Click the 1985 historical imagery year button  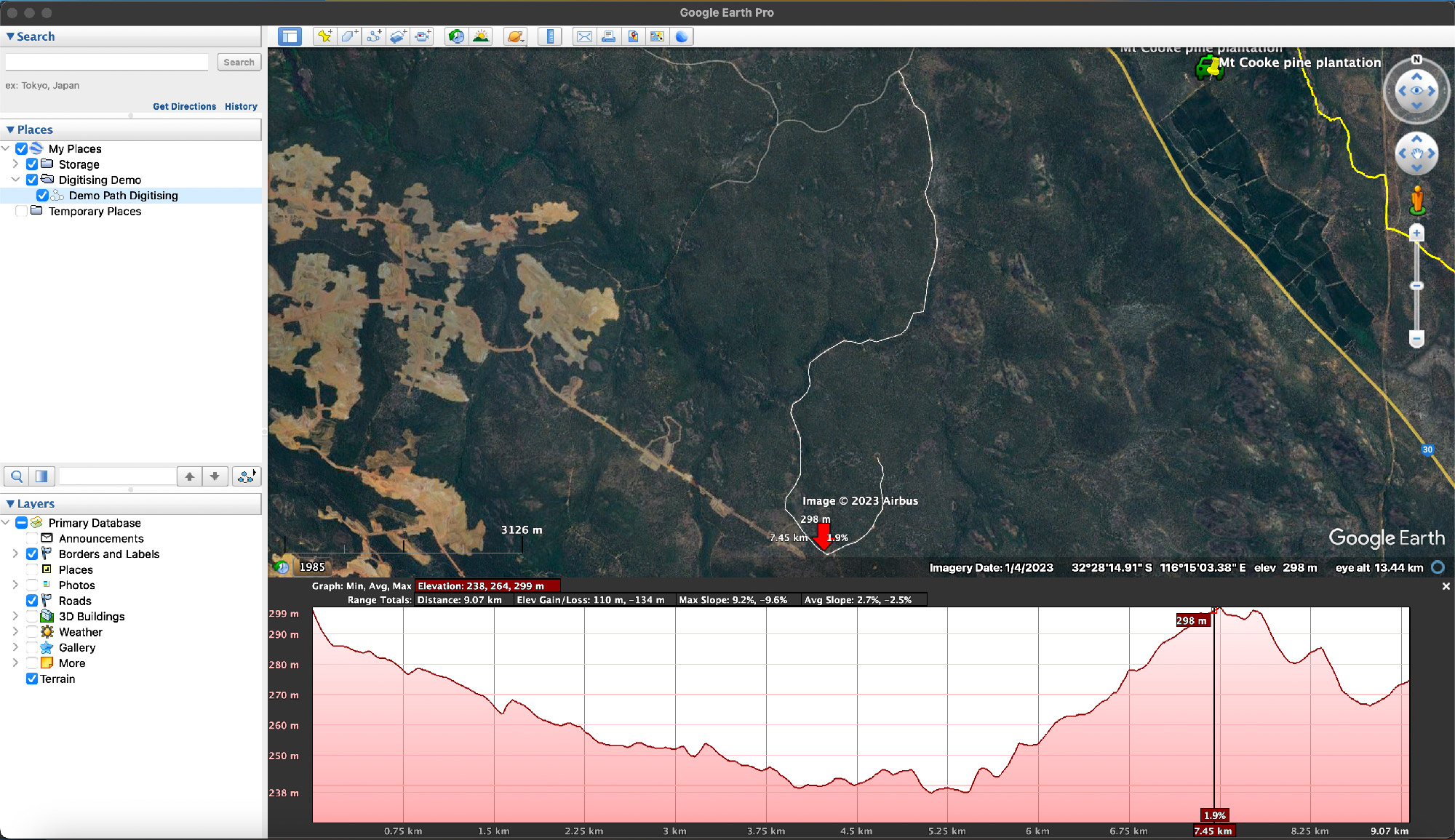coord(312,567)
